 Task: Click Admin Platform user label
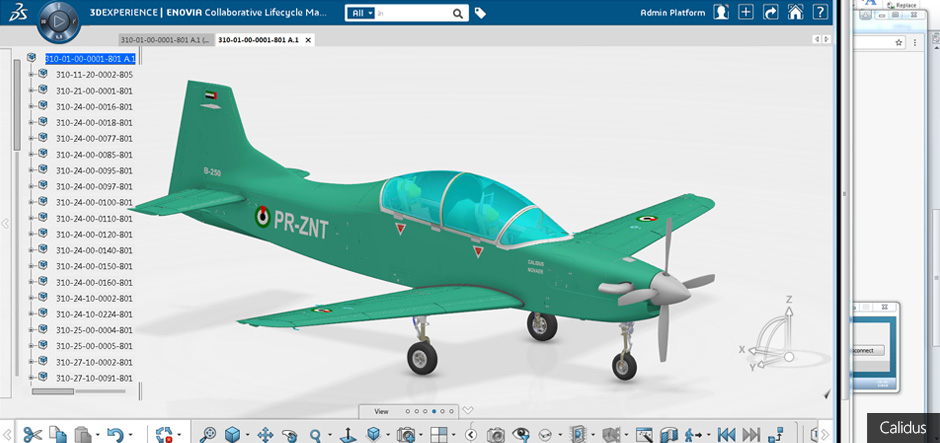tap(673, 13)
